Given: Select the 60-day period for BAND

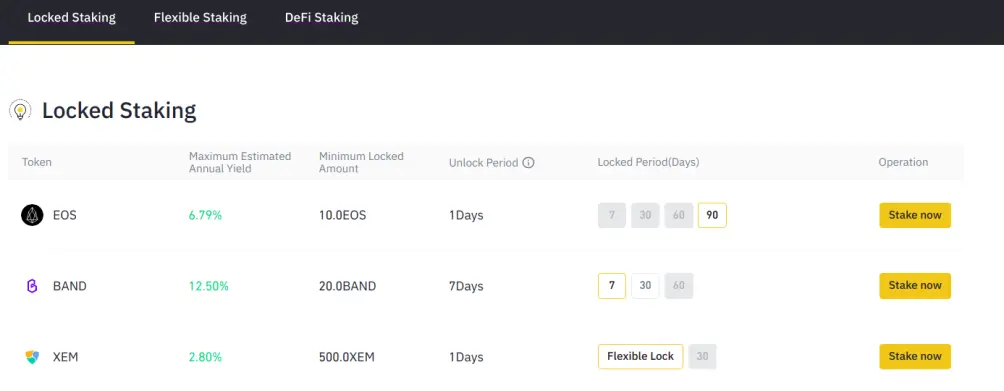Looking at the screenshot, I should [679, 286].
